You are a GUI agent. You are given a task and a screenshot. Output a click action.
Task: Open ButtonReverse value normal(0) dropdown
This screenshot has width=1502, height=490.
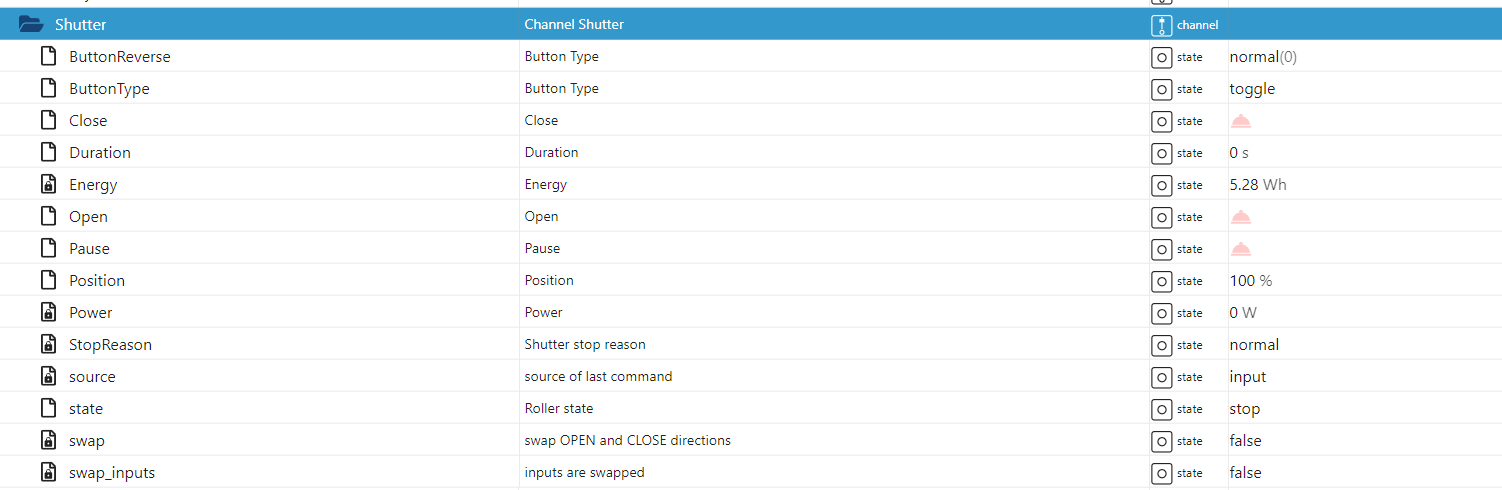click(x=1263, y=57)
